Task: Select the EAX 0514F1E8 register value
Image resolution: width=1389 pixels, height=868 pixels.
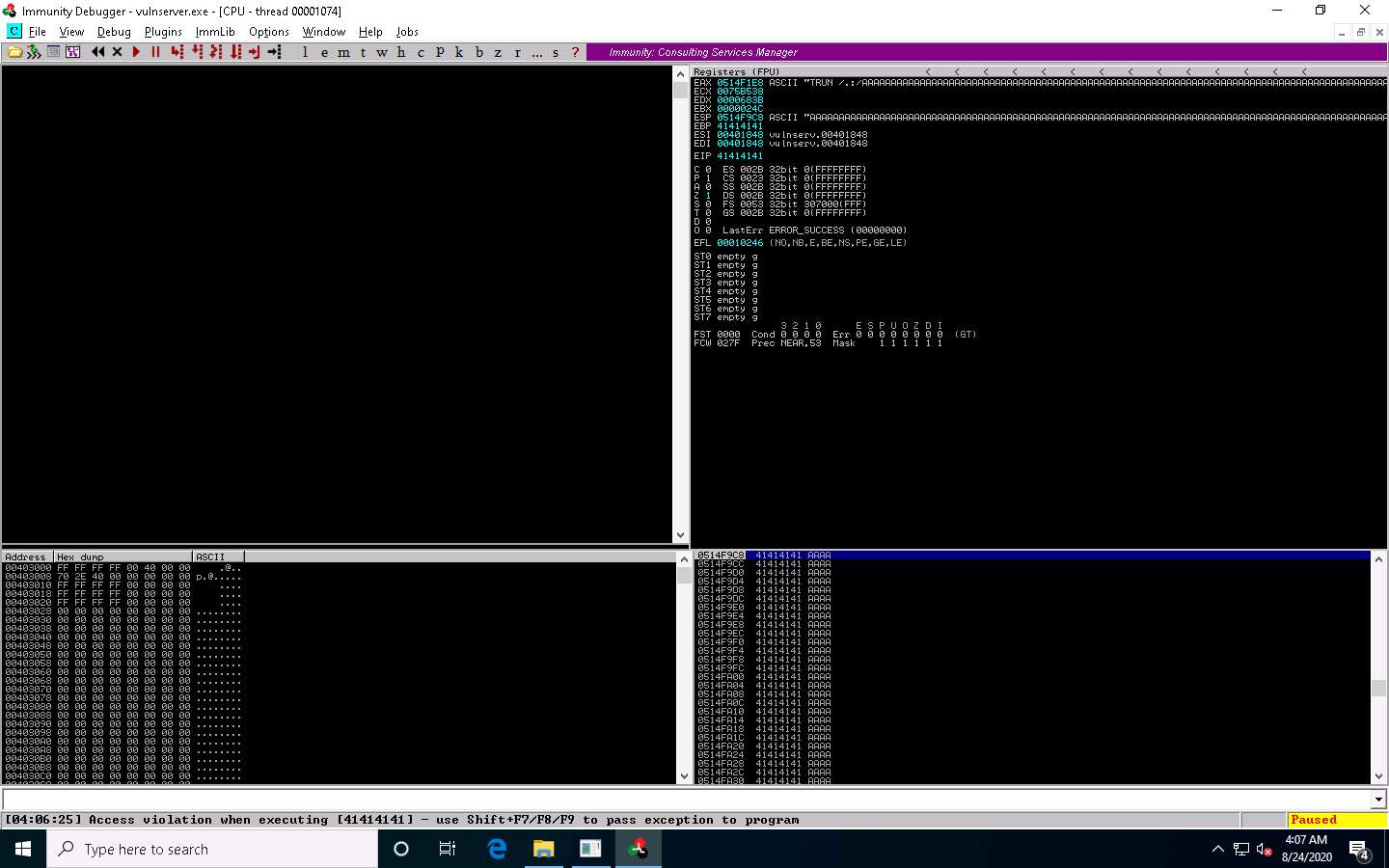Action: pyautogui.click(x=740, y=83)
